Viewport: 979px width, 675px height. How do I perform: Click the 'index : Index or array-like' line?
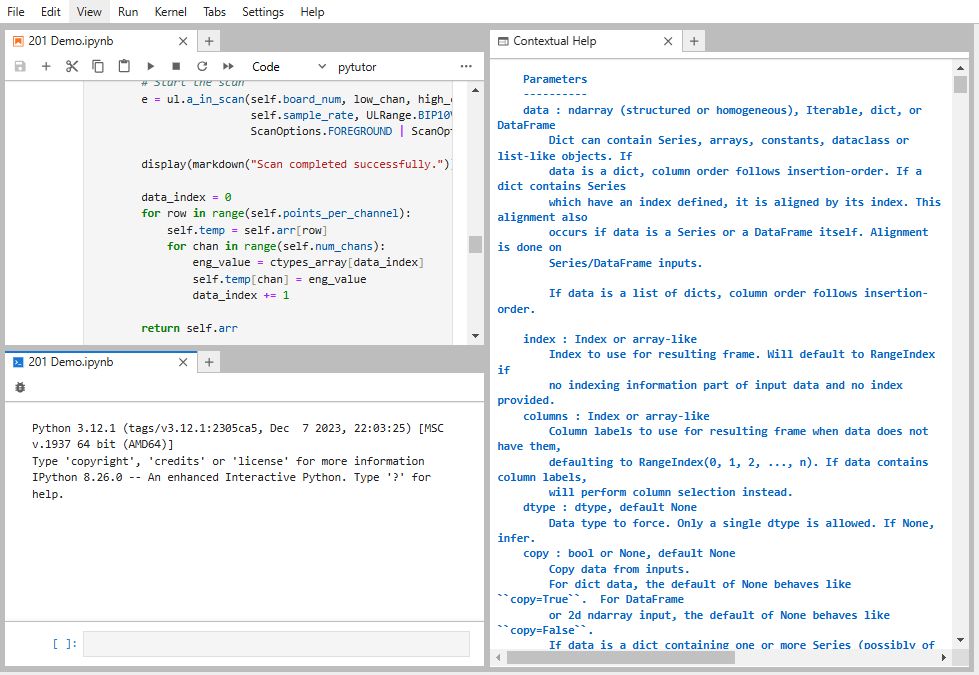[610, 339]
